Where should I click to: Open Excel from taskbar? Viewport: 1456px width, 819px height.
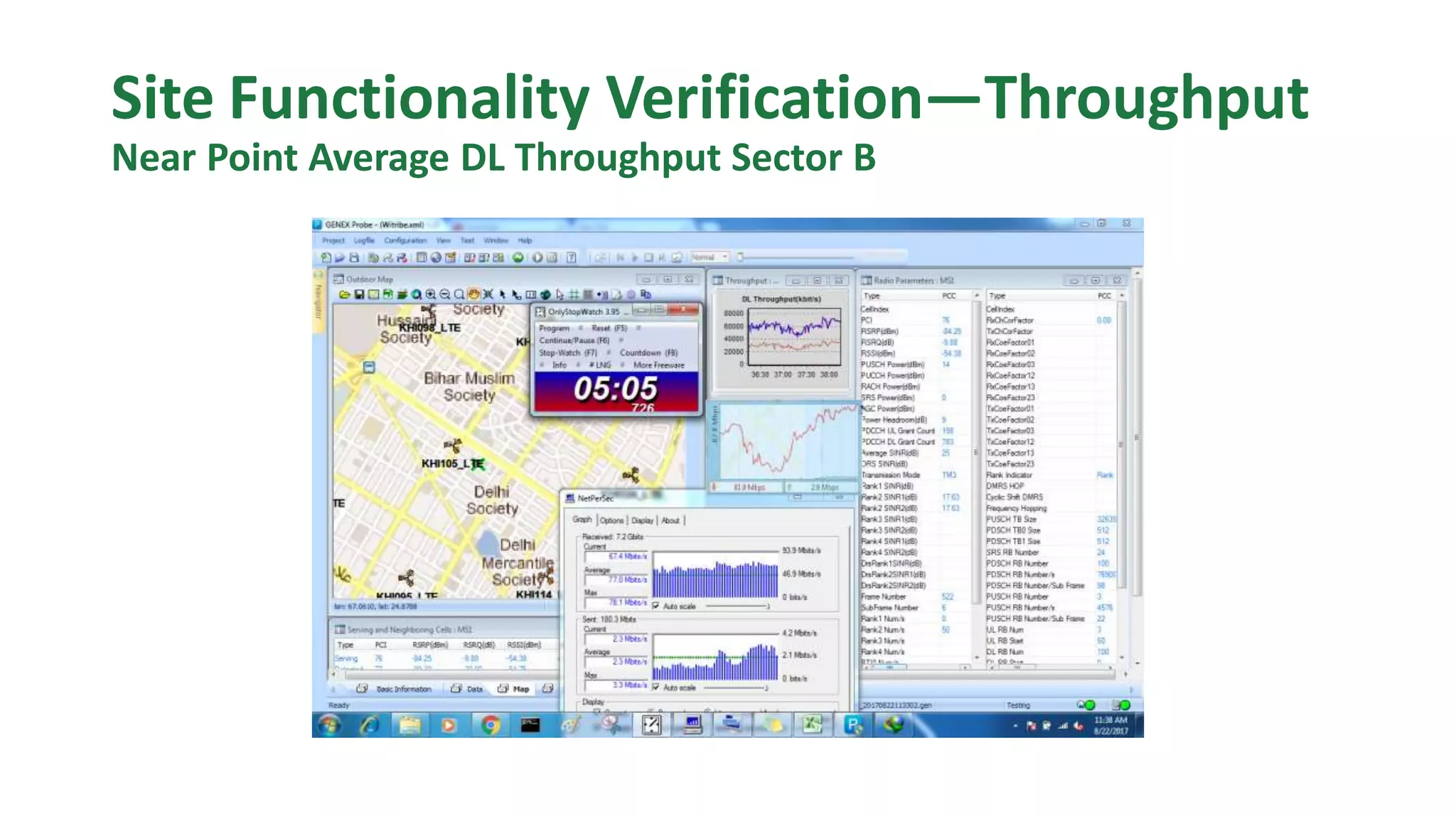pyautogui.click(x=813, y=724)
